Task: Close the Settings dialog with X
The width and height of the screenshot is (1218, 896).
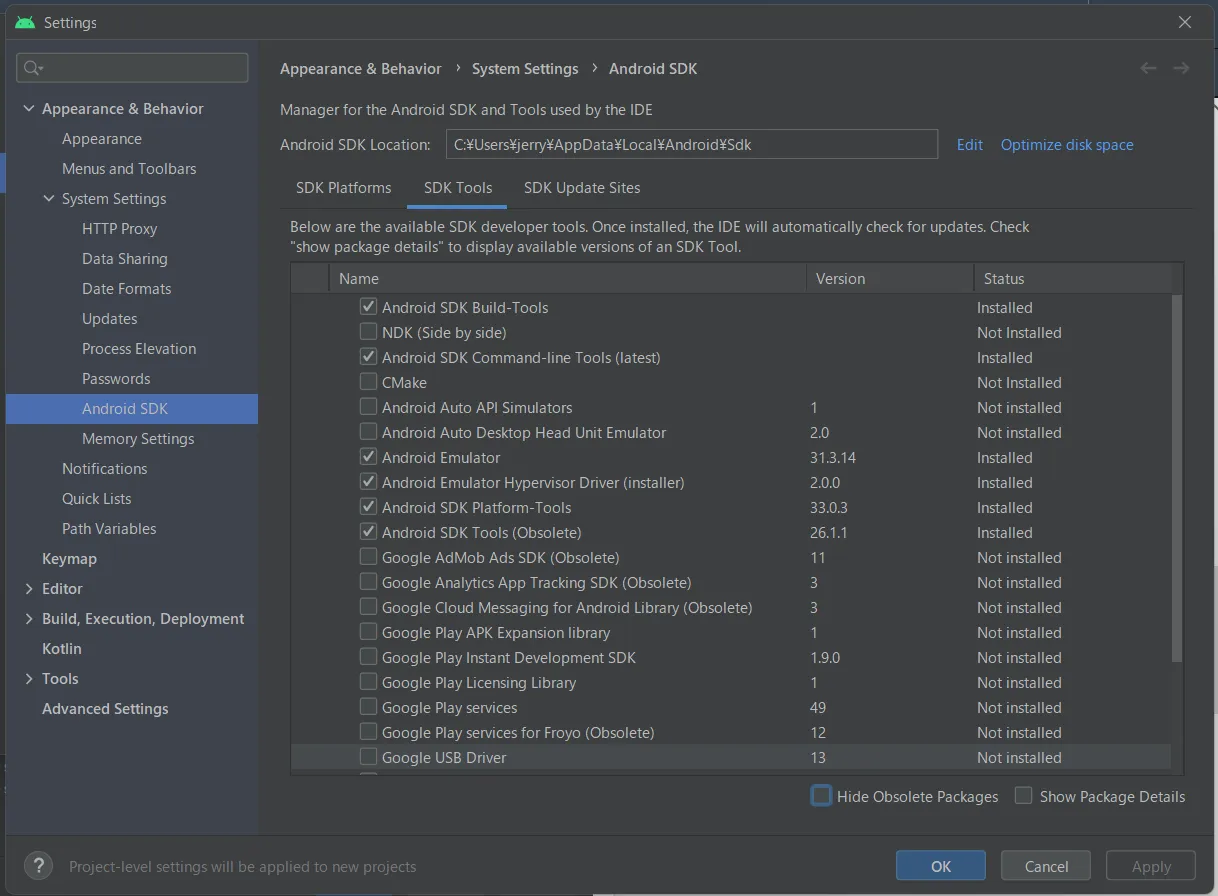Action: [x=1185, y=22]
